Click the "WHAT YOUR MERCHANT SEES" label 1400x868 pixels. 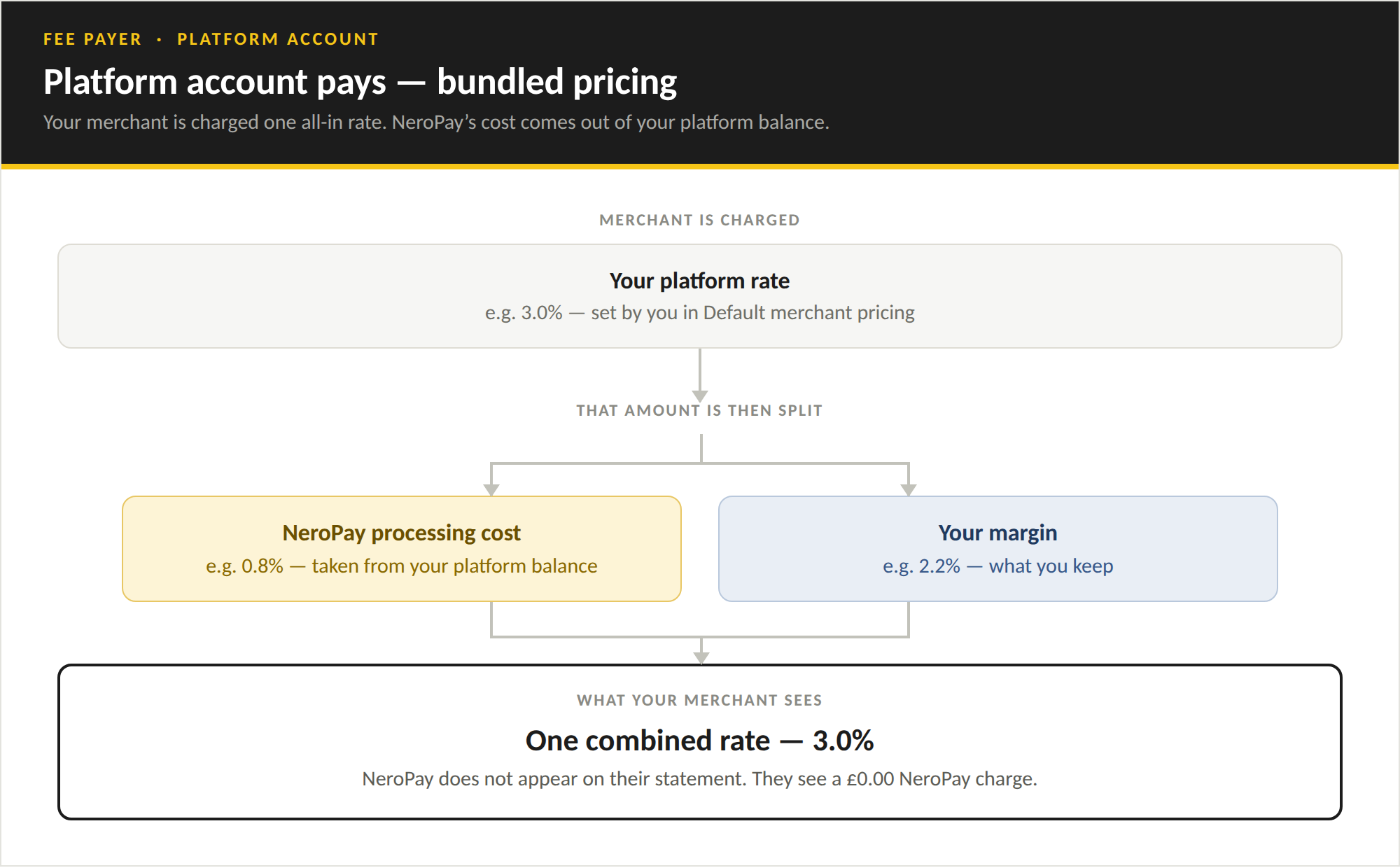(x=699, y=700)
